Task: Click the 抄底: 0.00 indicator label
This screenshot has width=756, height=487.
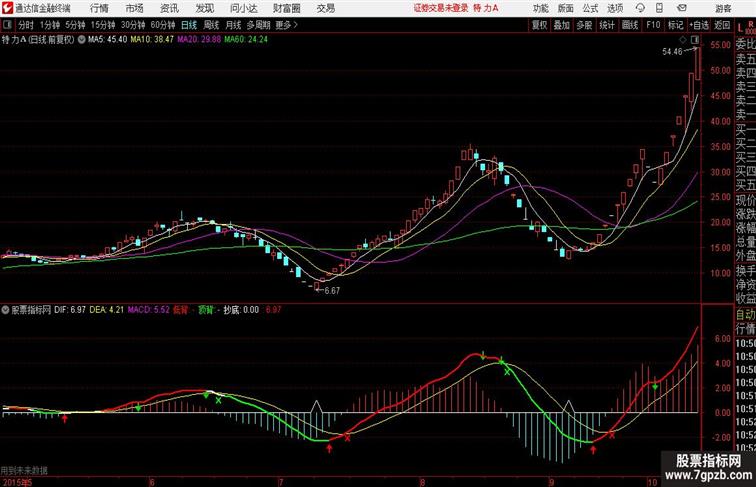Action: click(x=241, y=310)
